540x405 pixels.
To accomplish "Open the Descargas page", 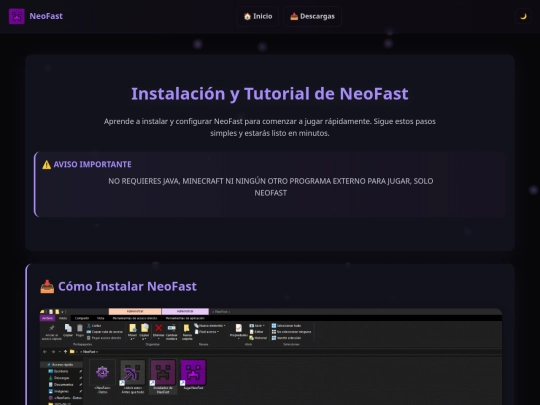I will [x=312, y=16].
